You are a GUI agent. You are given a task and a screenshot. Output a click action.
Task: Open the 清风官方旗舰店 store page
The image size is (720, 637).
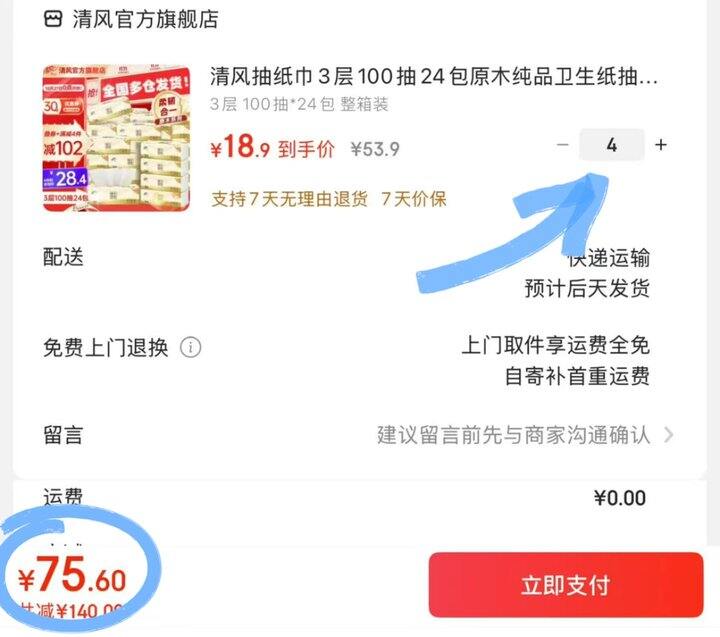pyautogui.click(x=145, y=19)
